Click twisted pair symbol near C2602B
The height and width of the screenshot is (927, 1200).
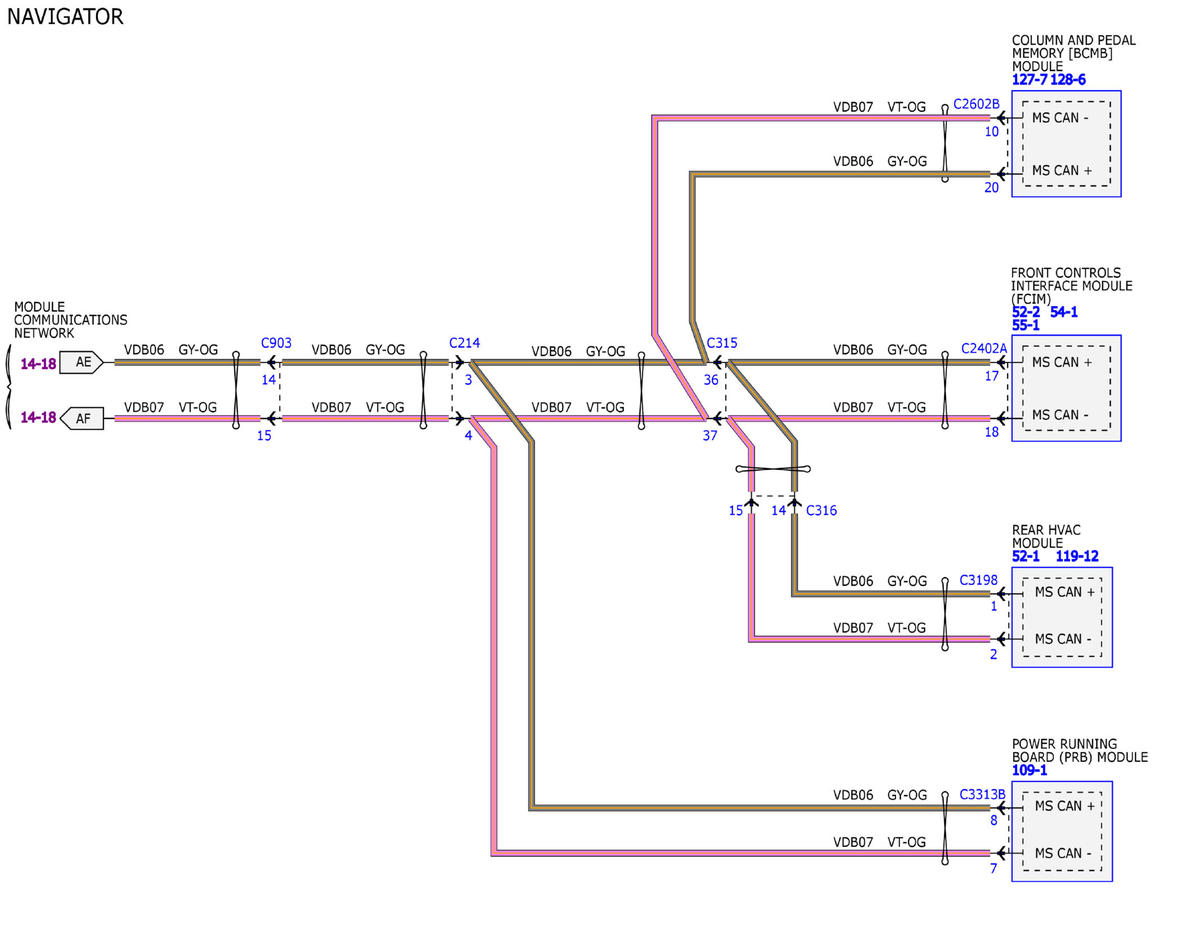[945, 144]
